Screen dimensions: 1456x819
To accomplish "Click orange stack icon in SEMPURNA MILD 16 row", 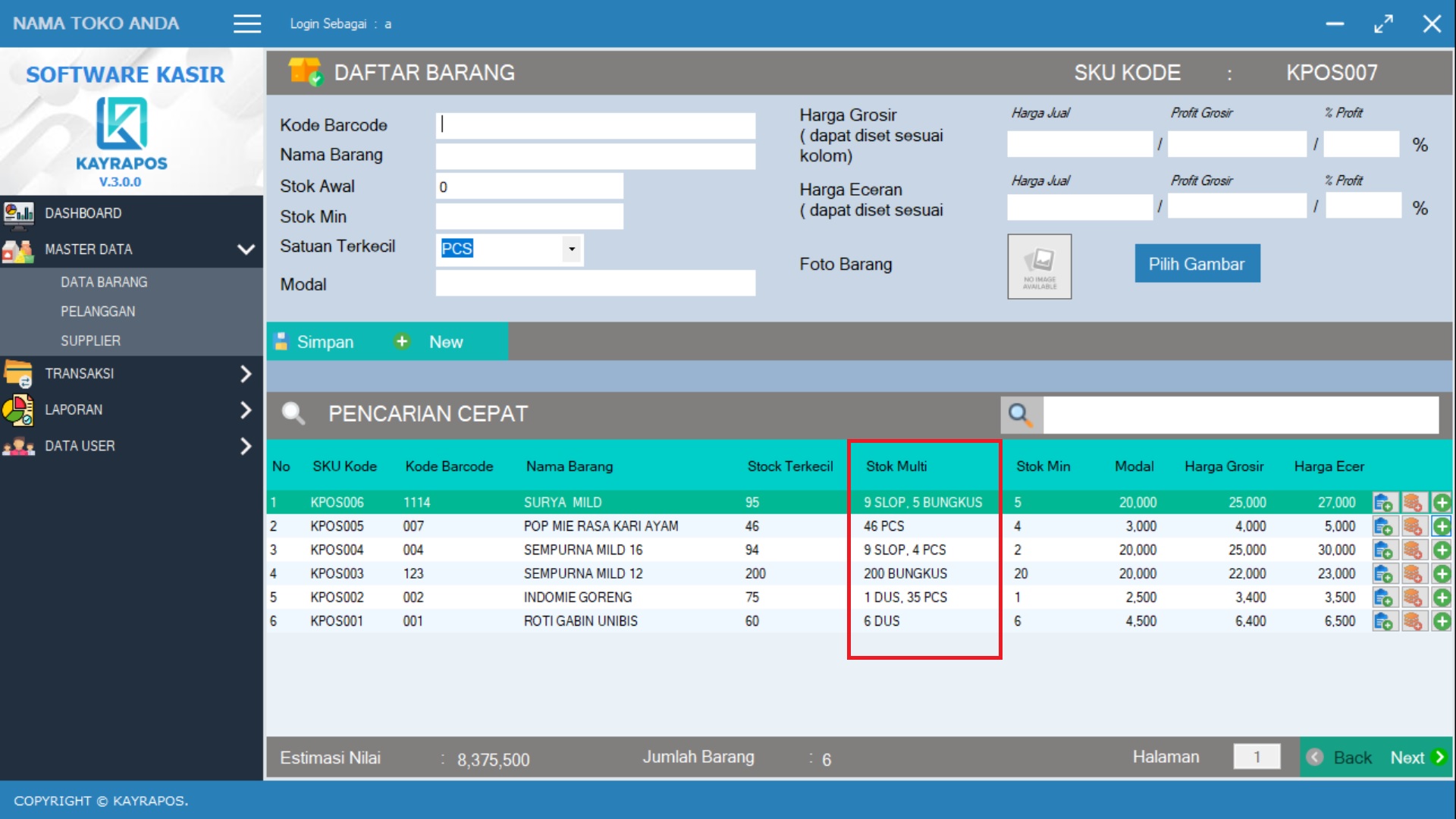I will 1413,550.
